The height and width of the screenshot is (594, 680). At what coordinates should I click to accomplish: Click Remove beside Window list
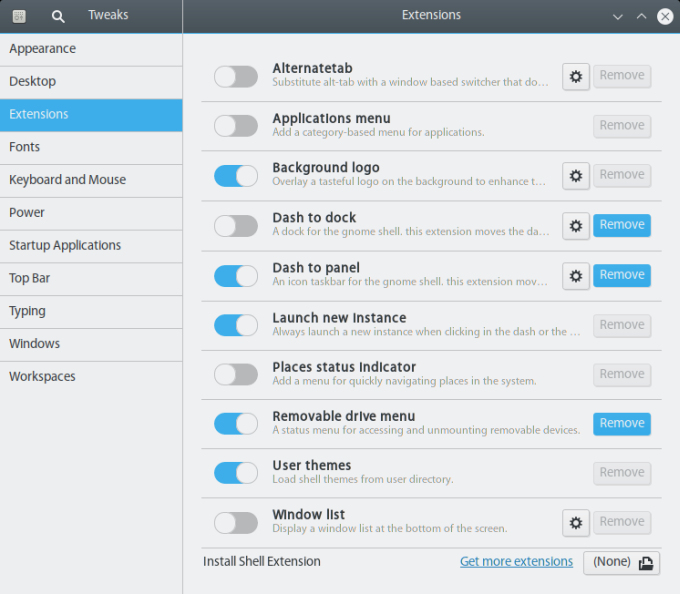tap(622, 522)
